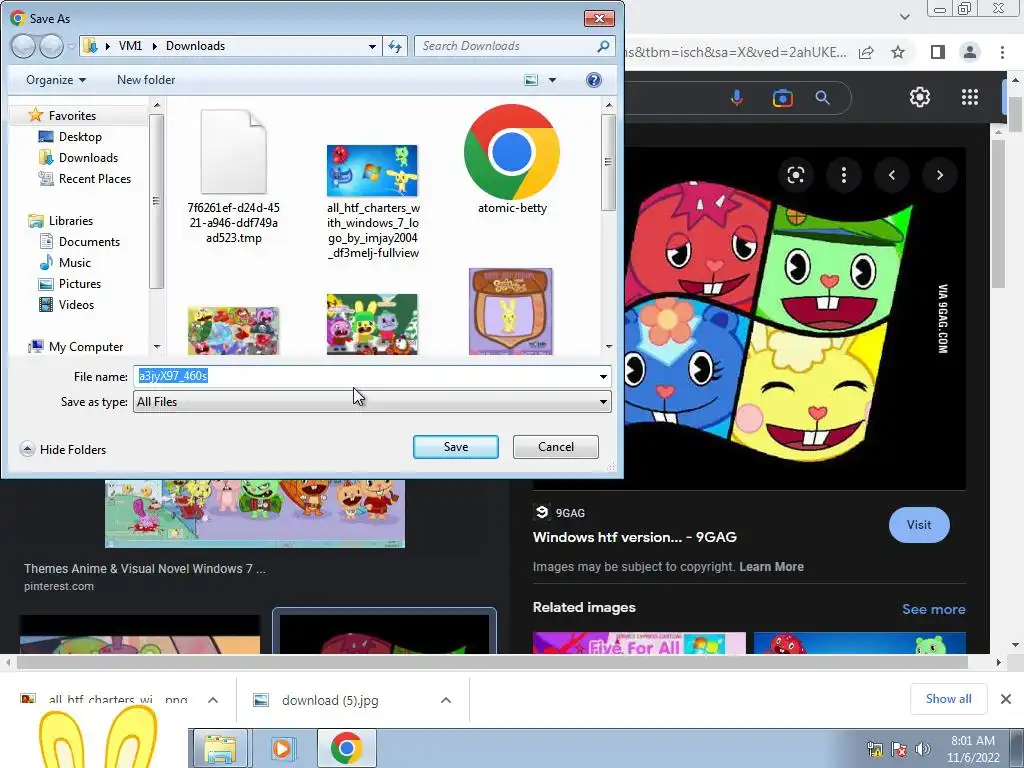Select the atomic-betty Chrome file
Screen dimensions: 1024x768
click(512, 160)
